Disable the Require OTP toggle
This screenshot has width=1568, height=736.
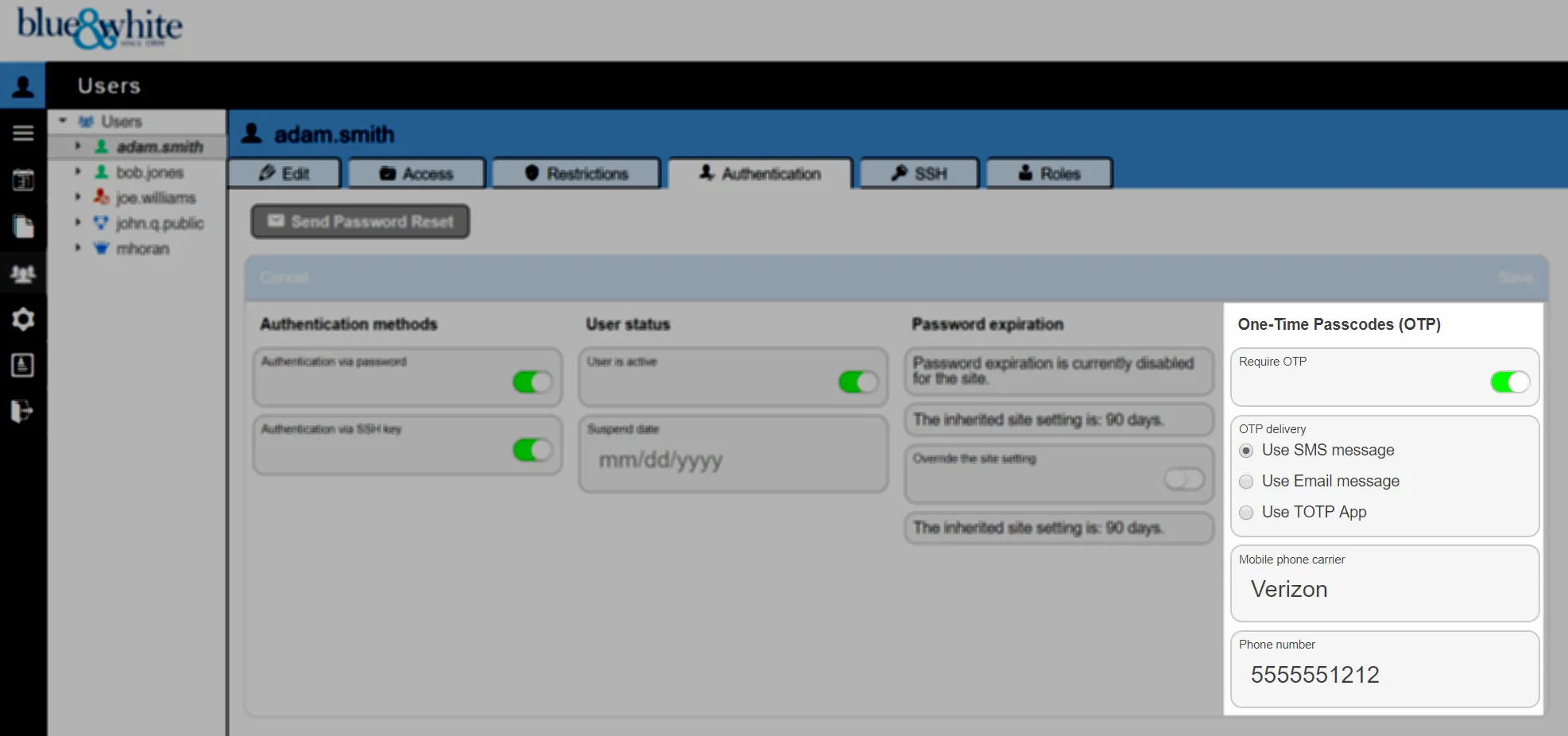(1508, 382)
